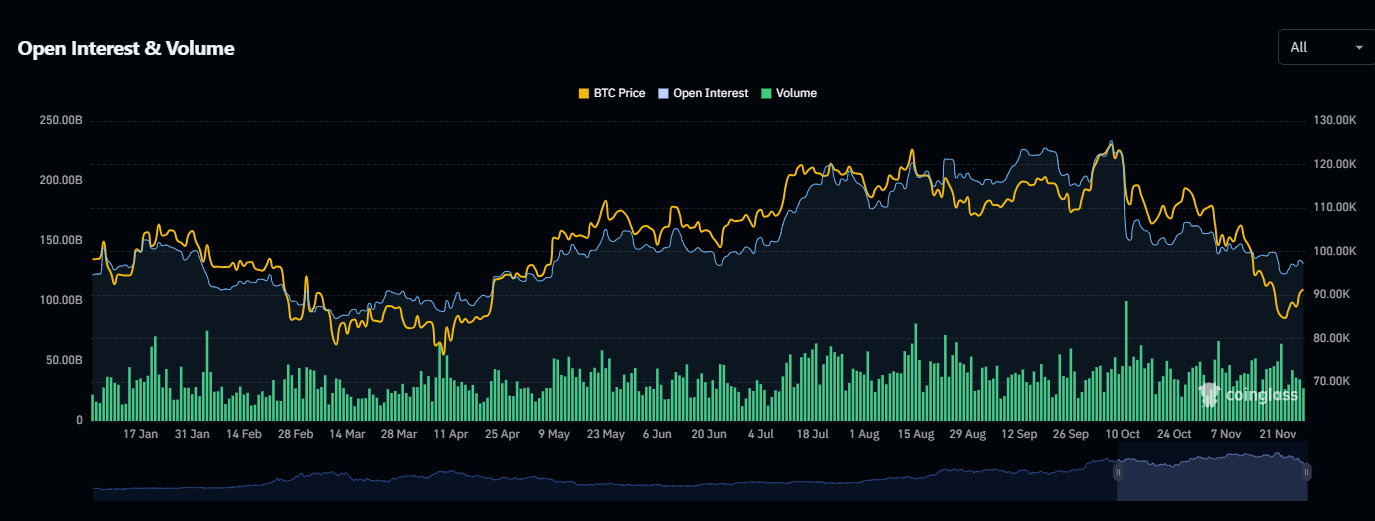Click the left handle of range slider

[1118, 472]
